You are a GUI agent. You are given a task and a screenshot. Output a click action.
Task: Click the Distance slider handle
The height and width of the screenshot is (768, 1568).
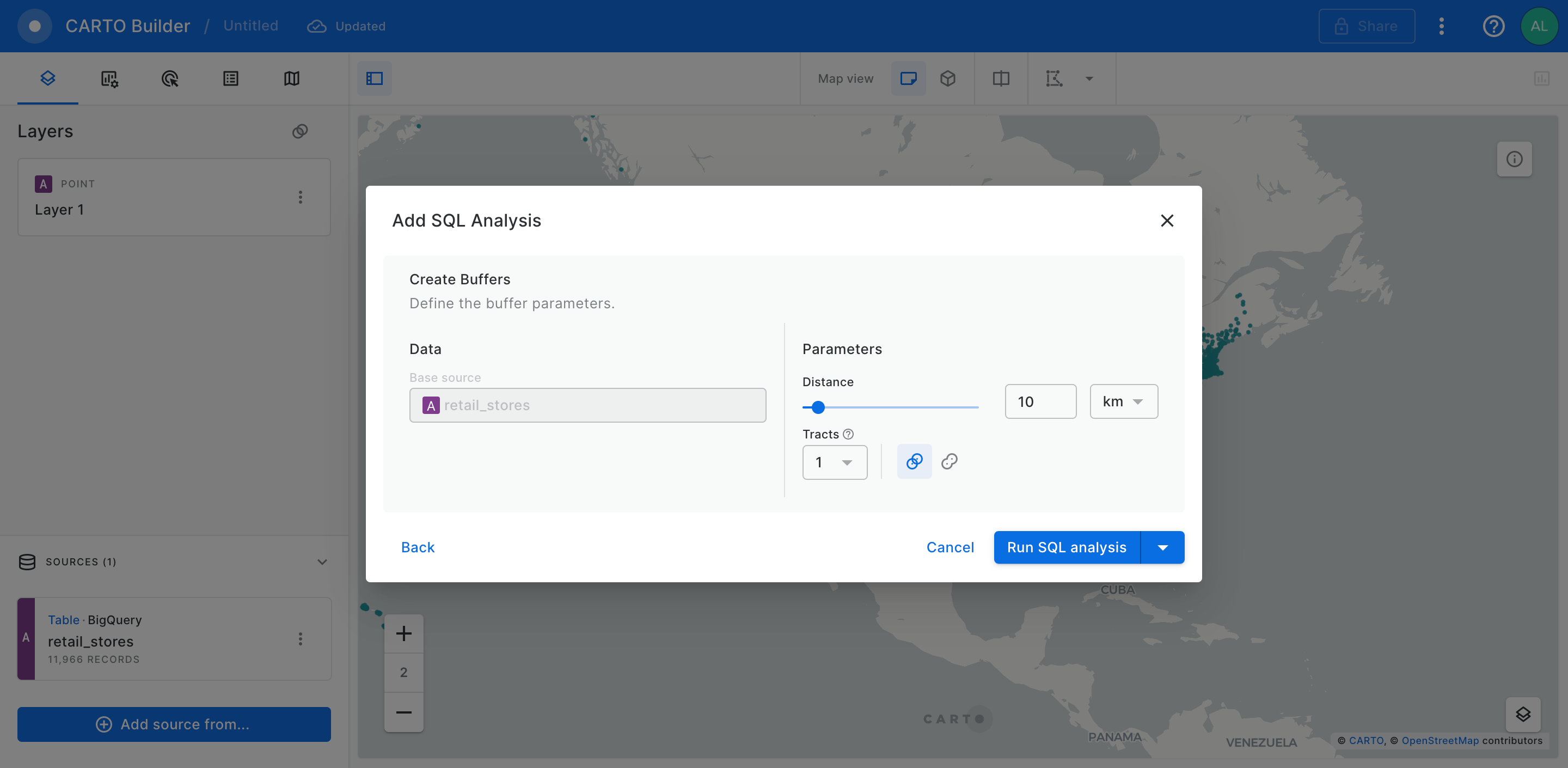click(818, 407)
